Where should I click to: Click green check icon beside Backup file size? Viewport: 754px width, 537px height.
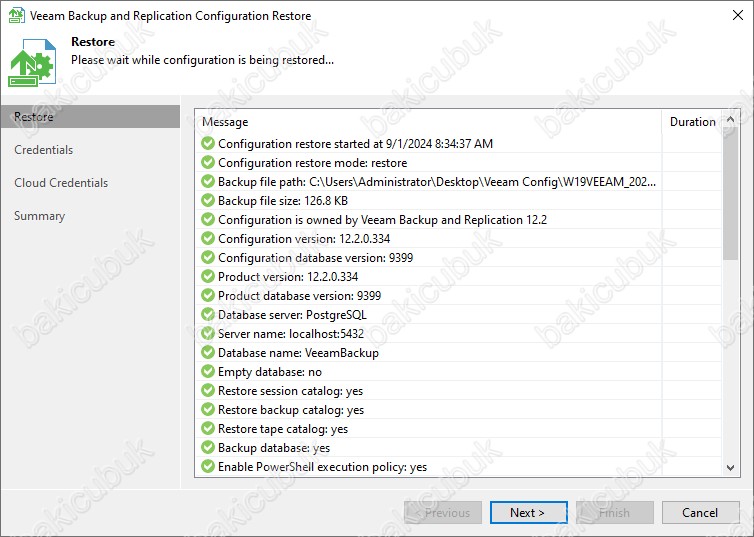tap(208, 200)
